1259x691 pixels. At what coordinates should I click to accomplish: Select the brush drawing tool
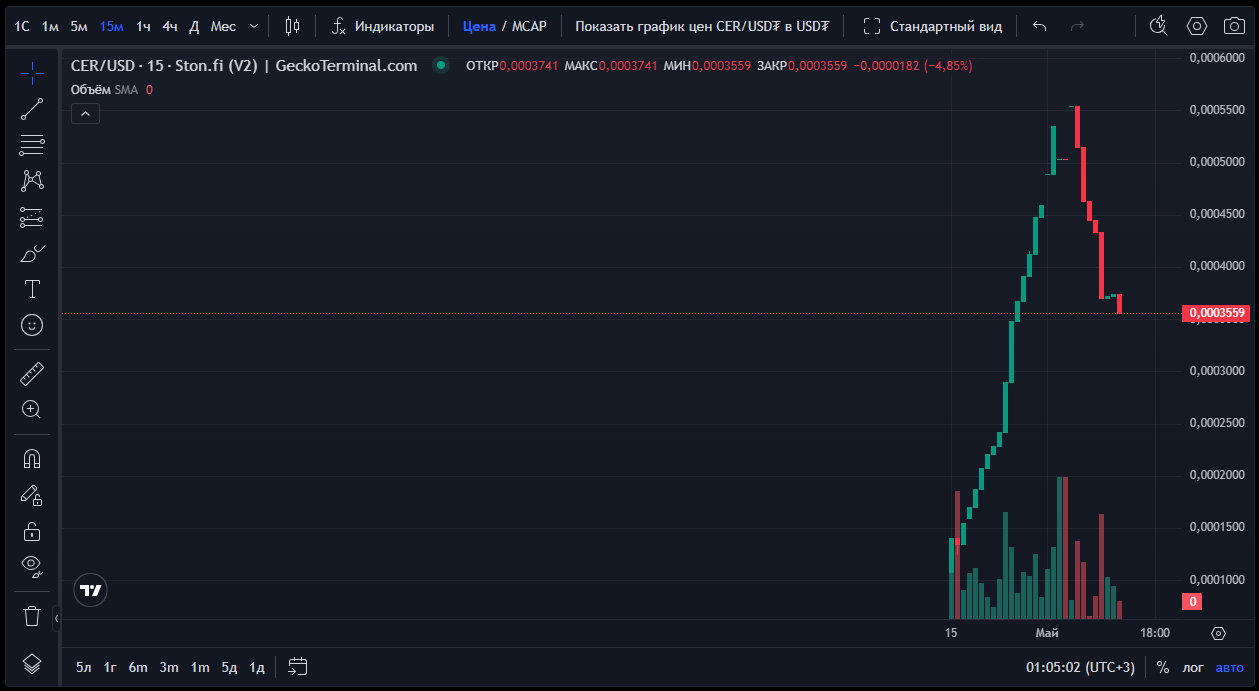click(32, 254)
